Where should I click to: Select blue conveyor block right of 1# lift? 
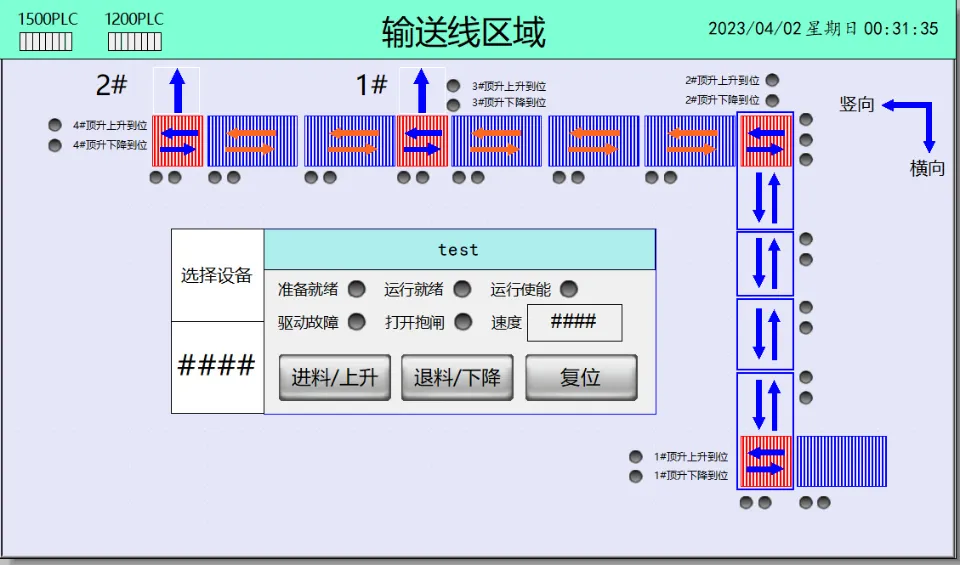(x=842, y=462)
